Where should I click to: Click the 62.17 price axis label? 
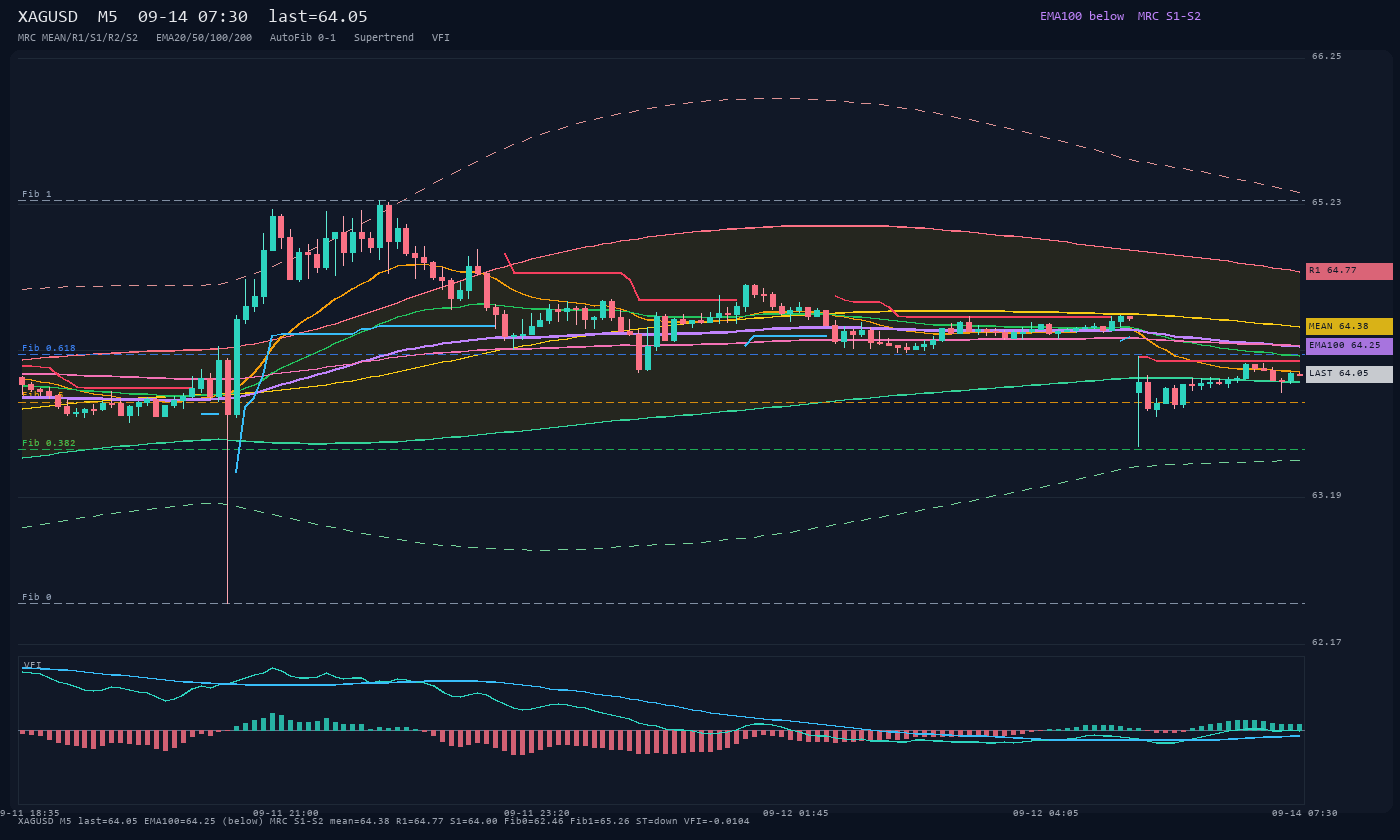1327,642
